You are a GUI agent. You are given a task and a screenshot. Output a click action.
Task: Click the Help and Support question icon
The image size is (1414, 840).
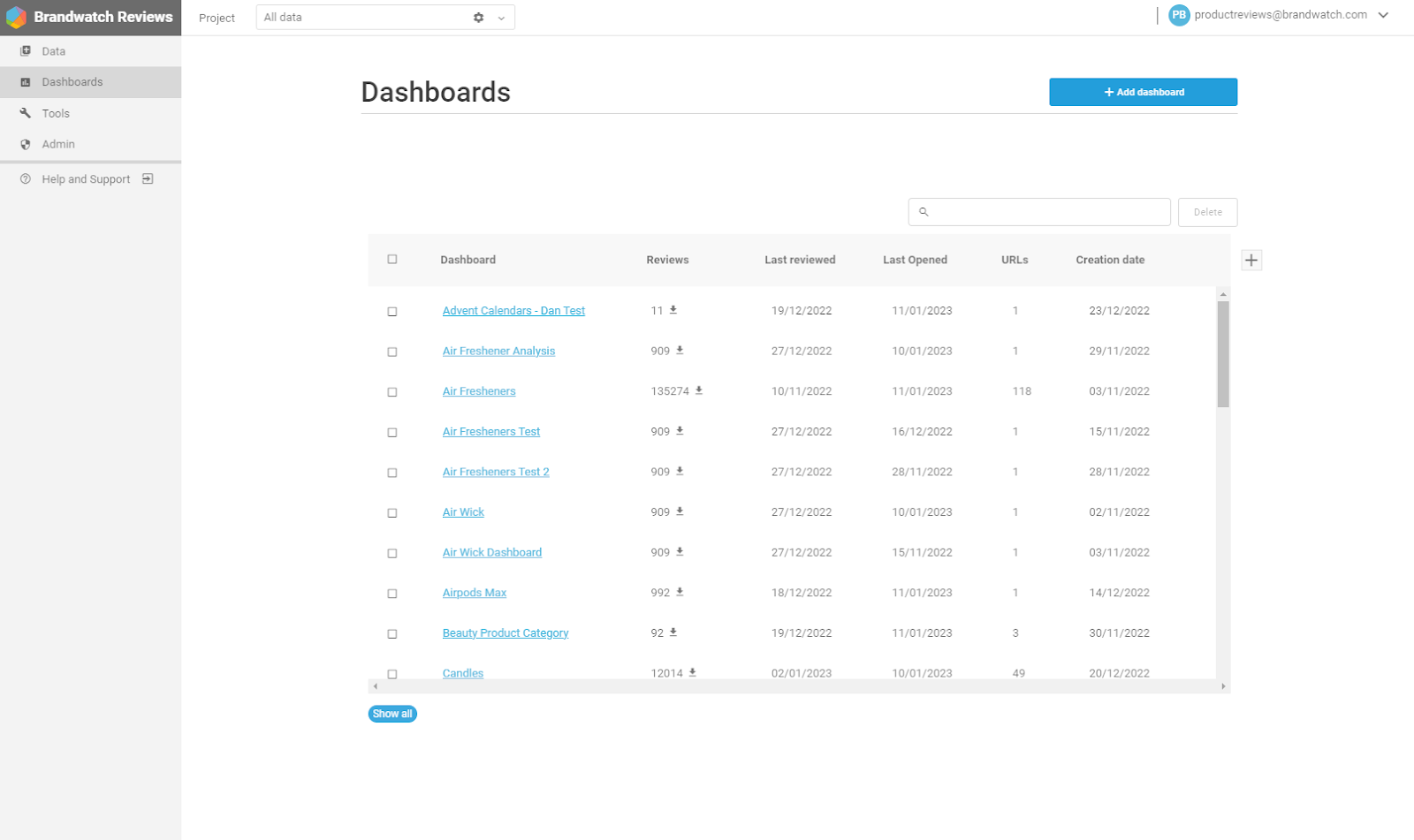[x=26, y=179]
